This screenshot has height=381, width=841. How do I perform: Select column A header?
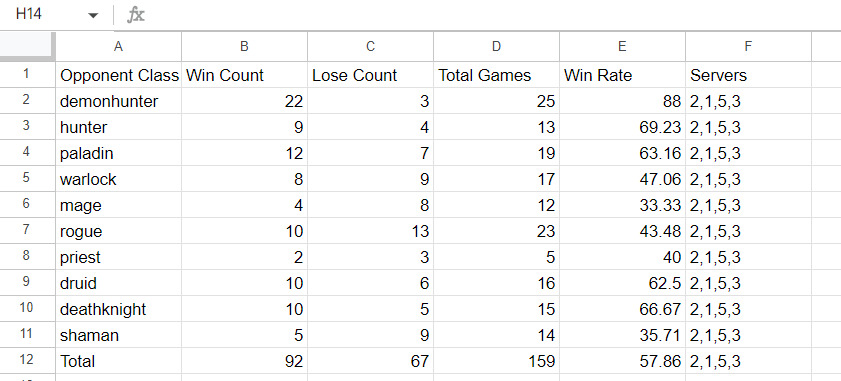click(119, 47)
